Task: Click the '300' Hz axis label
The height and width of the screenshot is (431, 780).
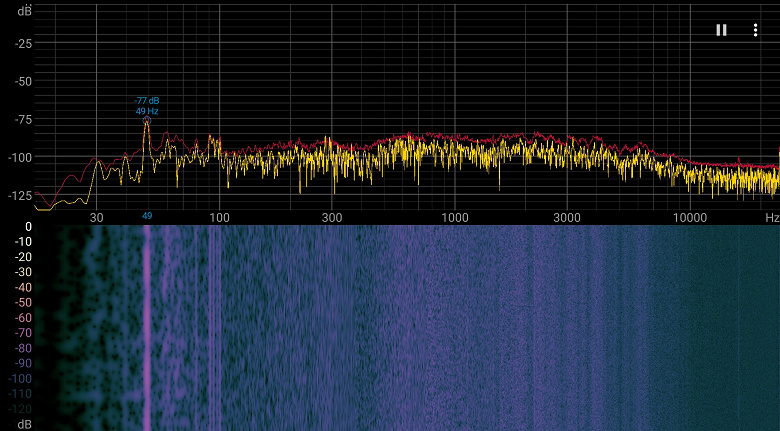Action: tap(332, 217)
